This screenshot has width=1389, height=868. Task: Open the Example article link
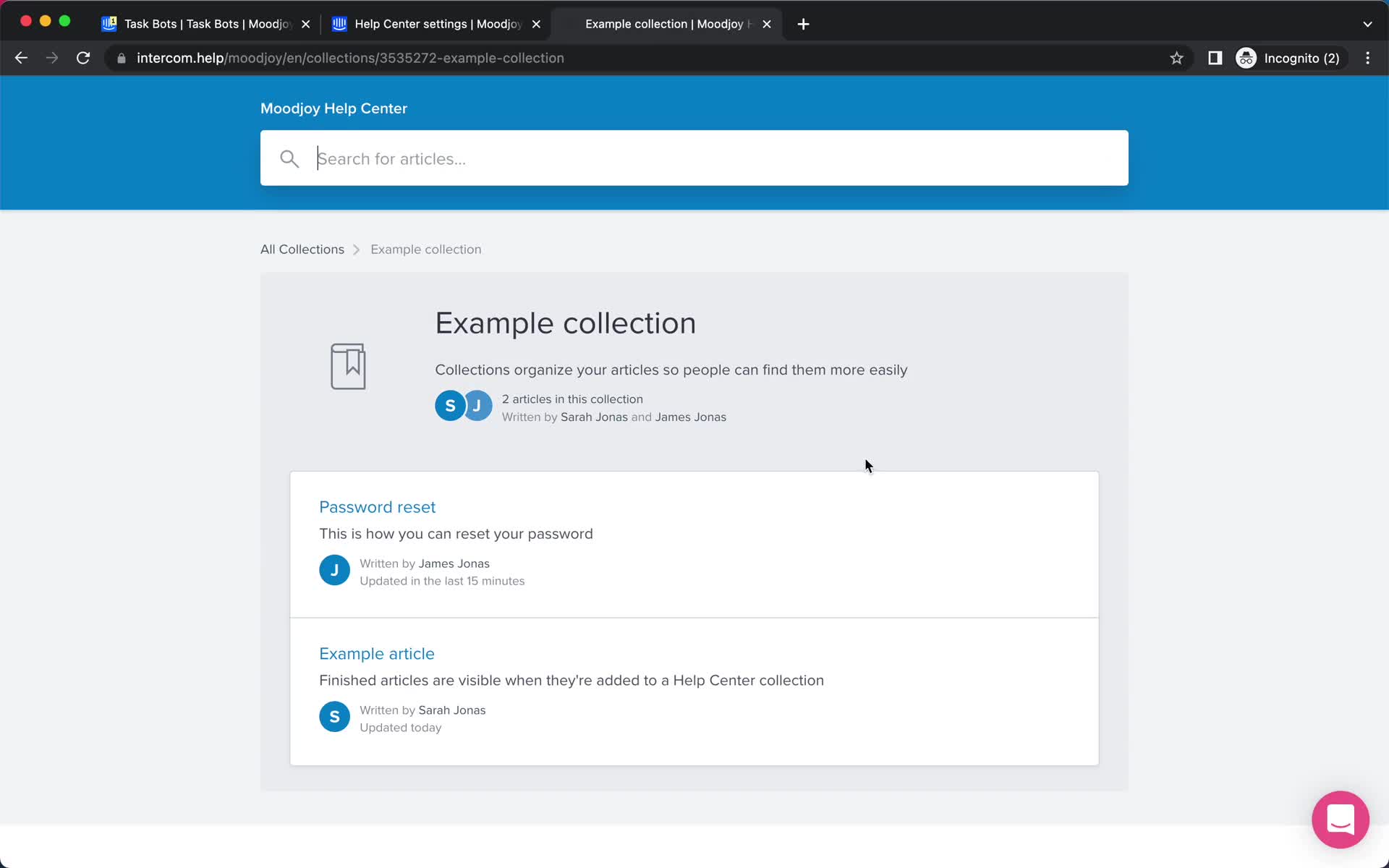click(x=377, y=653)
